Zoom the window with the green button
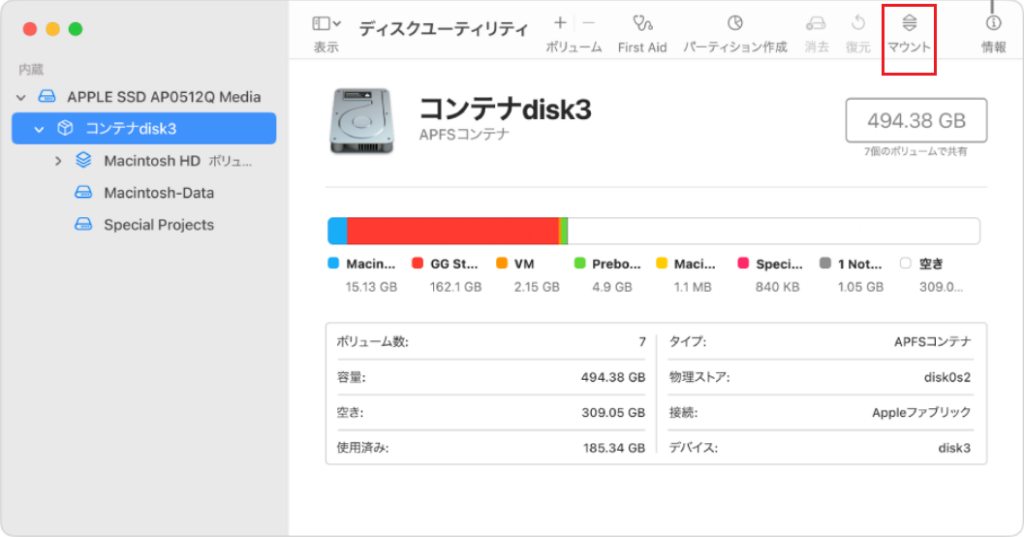Viewport: 1024px width, 537px height. click(x=76, y=29)
